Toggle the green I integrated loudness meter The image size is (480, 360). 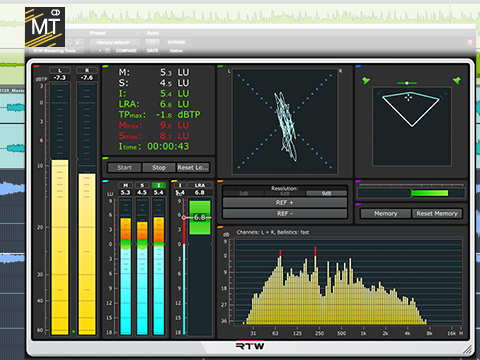point(159,185)
